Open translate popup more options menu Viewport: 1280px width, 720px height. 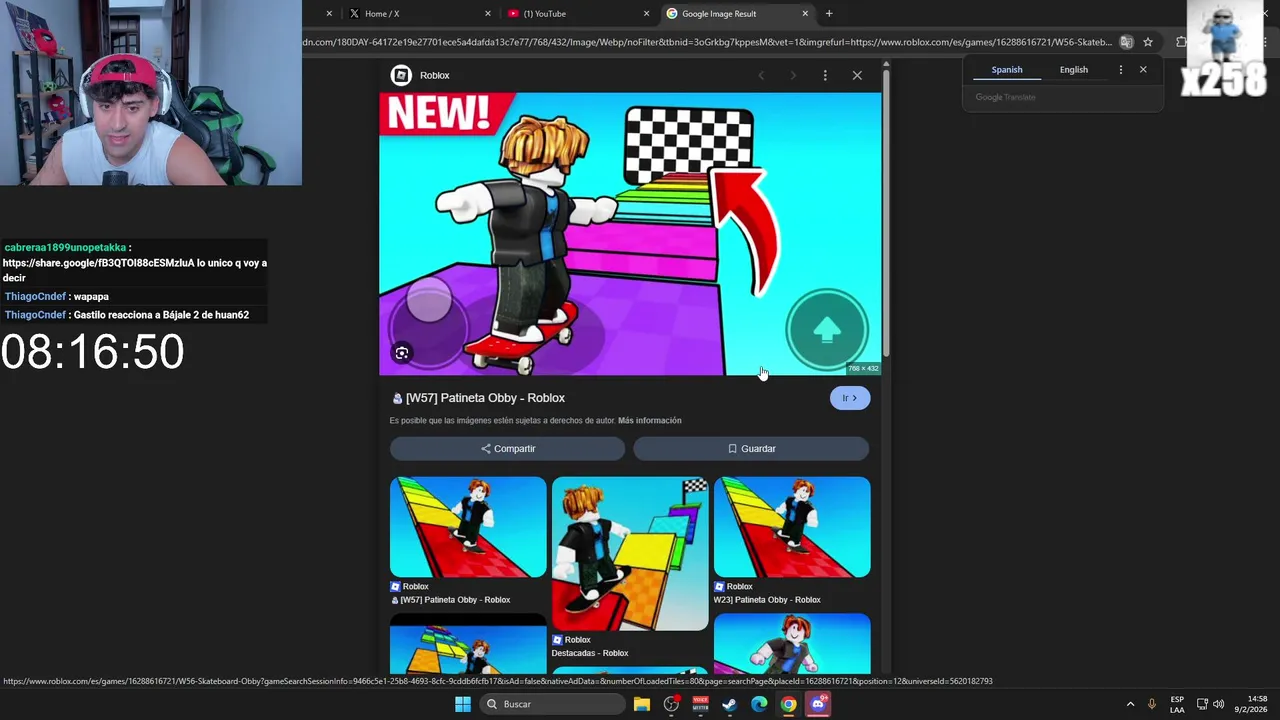click(1120, 70)
